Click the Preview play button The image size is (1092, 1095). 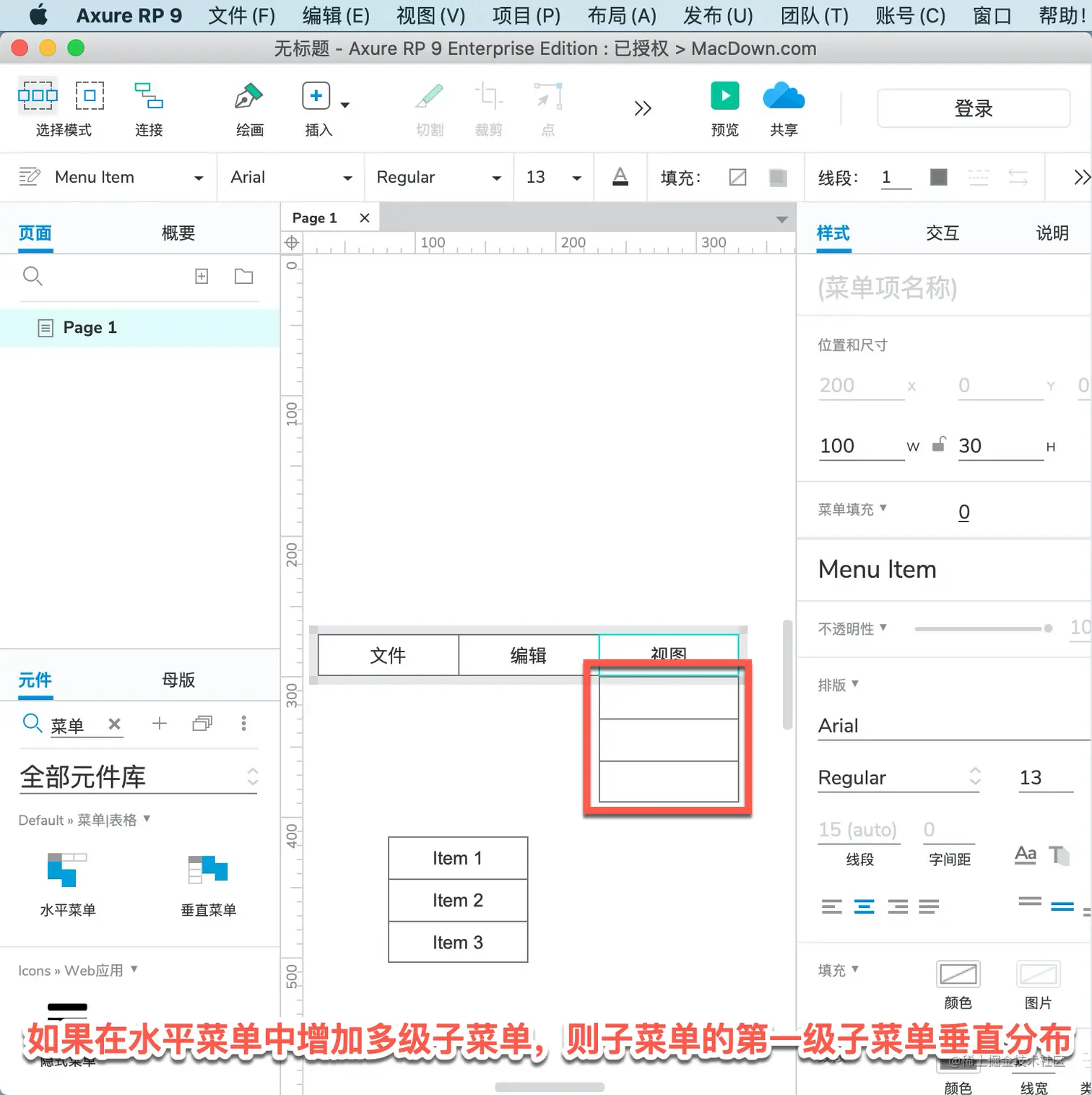tap(725, 96)
